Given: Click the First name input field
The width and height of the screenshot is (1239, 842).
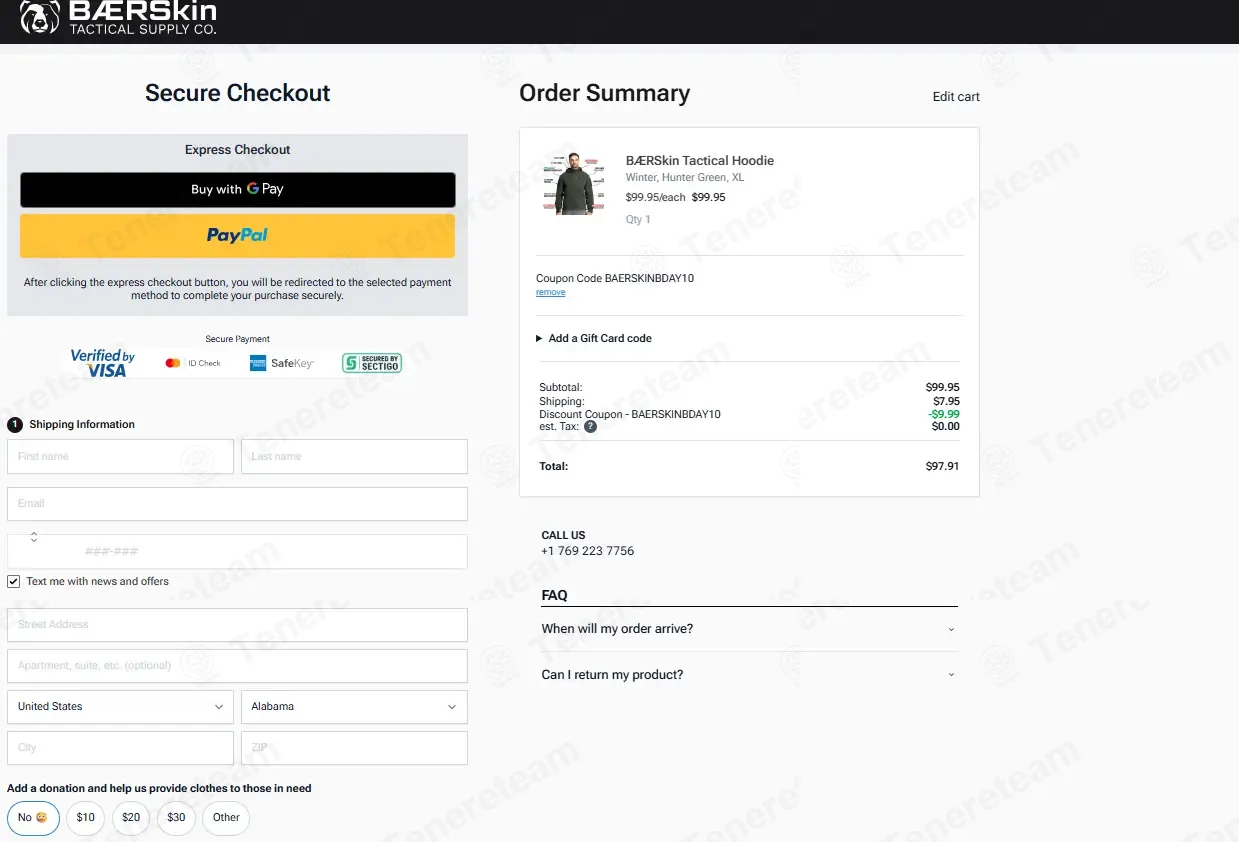Looking at the screenshot, I should (120, 456).
